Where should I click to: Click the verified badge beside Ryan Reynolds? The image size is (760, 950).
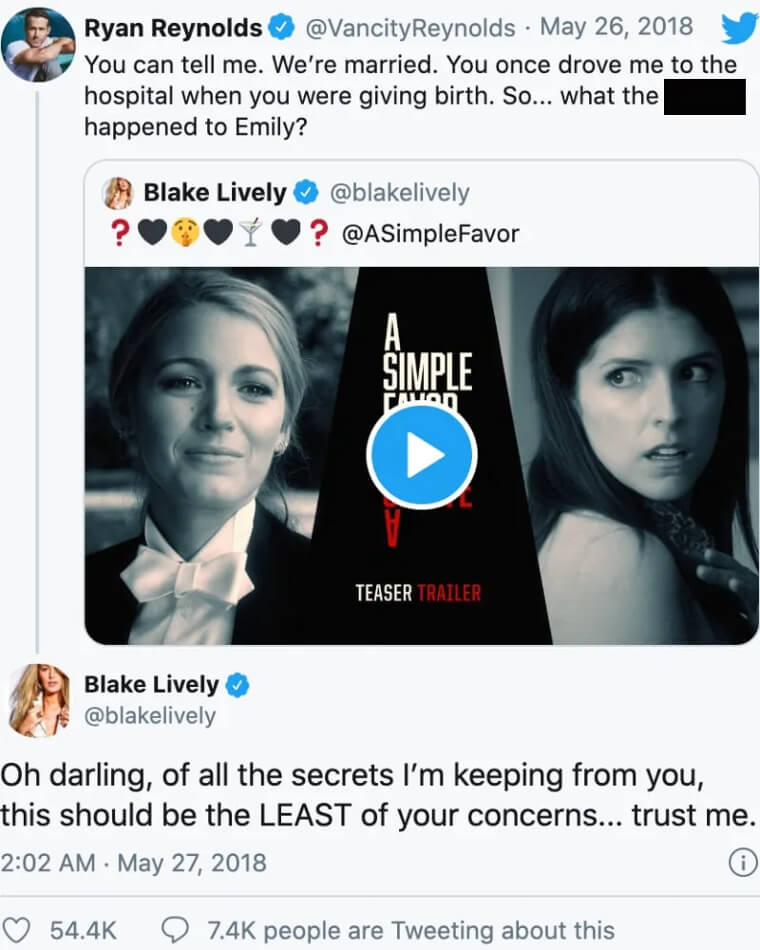pos(283,28)
